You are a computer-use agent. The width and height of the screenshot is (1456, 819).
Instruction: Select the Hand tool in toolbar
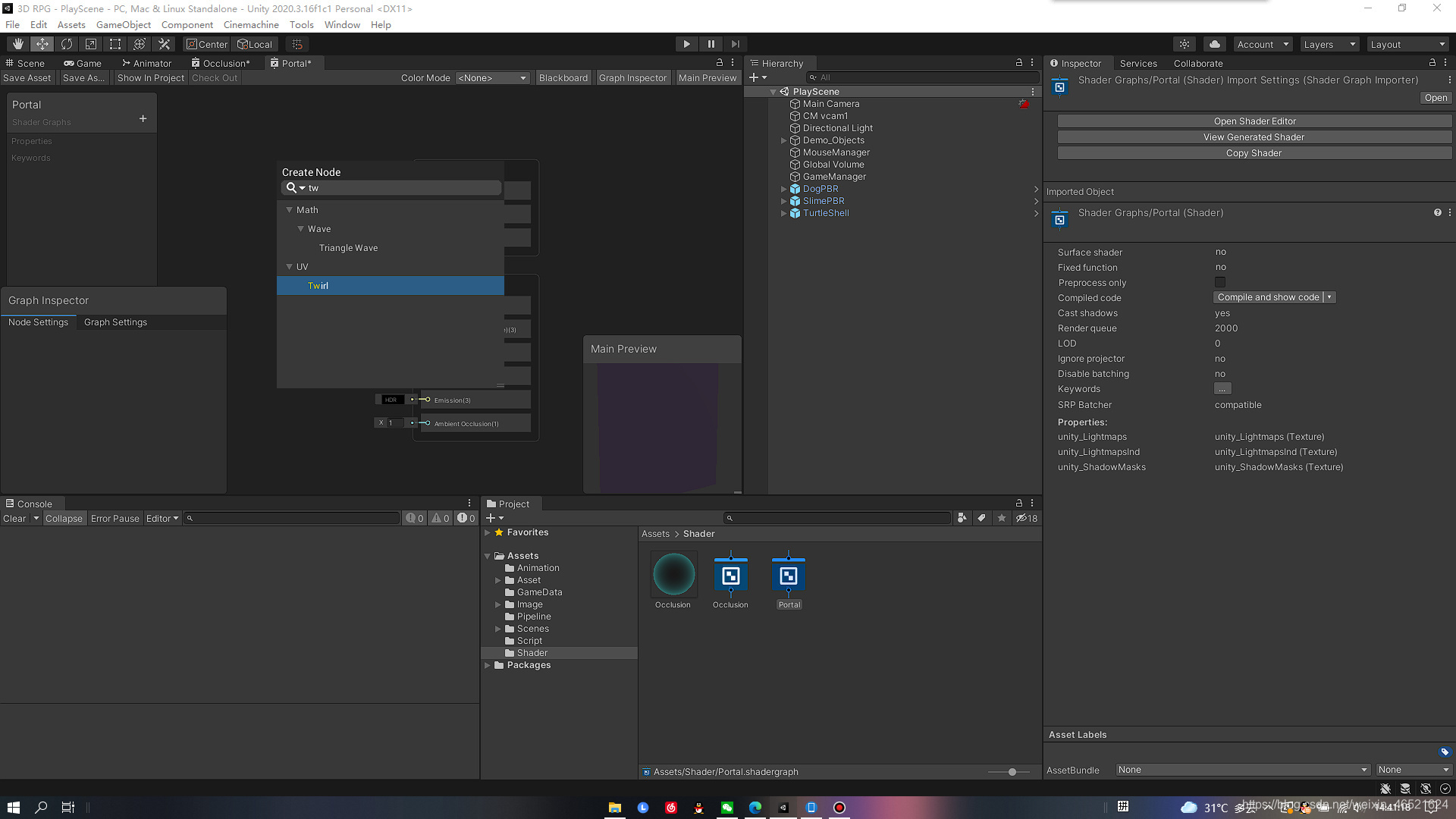tap(17, 44)
